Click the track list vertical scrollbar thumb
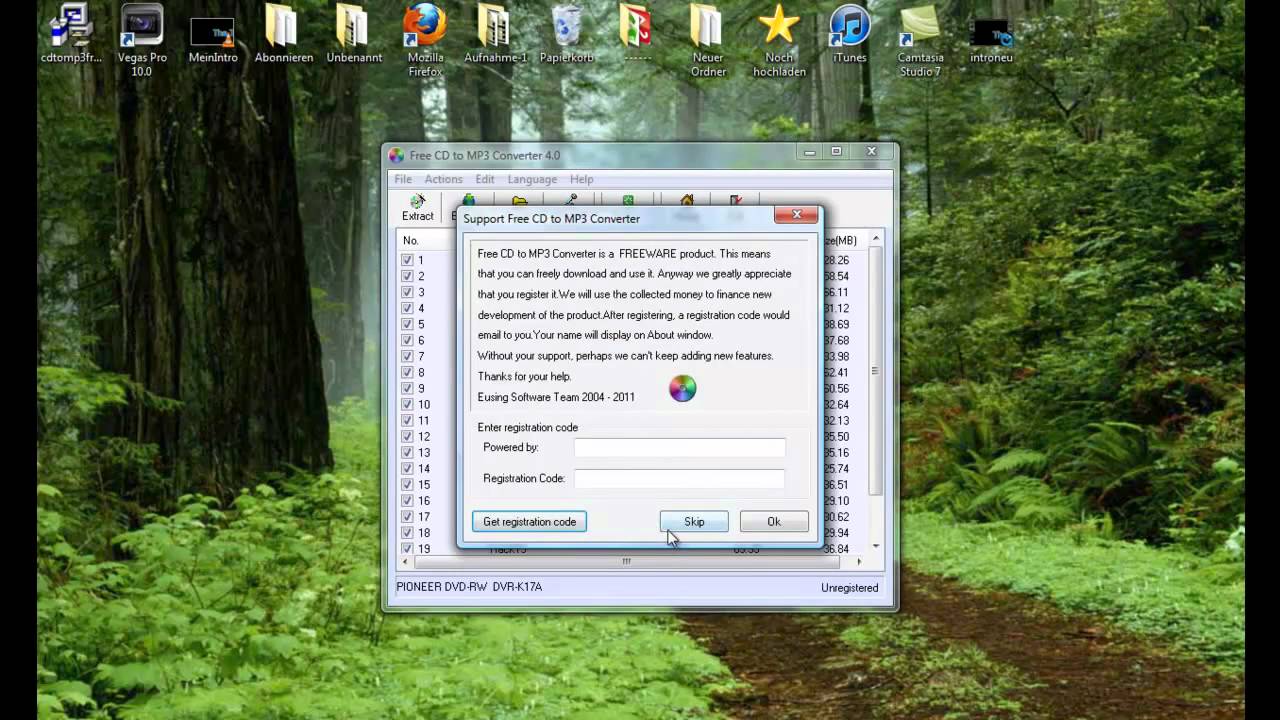1280x720 pixels. (x=875, y=371)
